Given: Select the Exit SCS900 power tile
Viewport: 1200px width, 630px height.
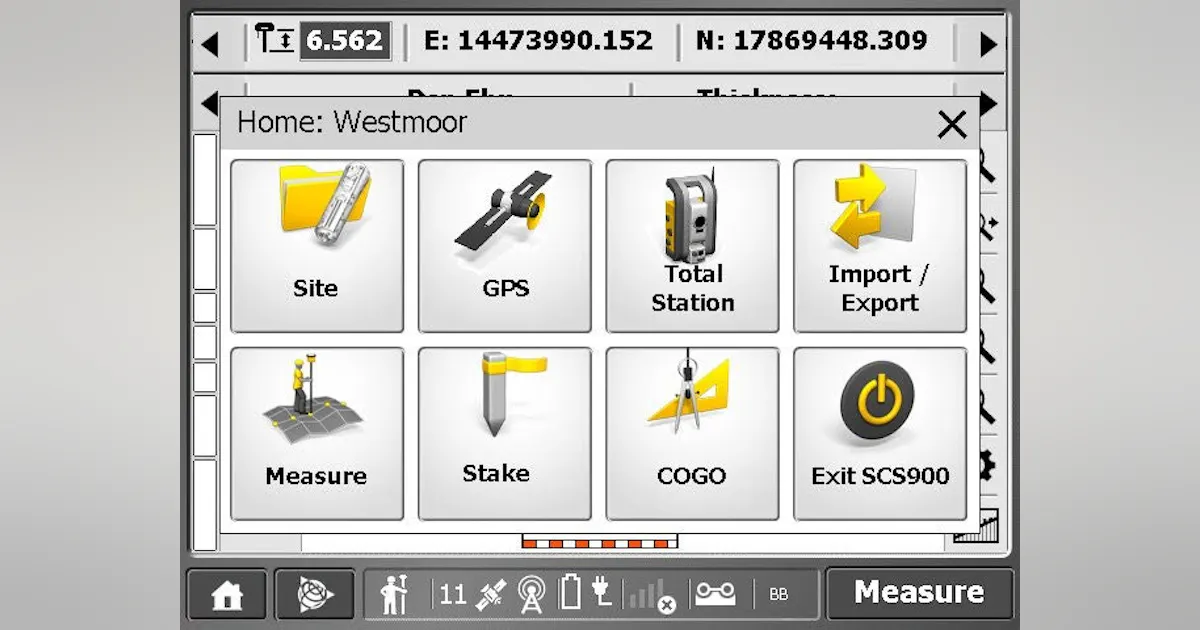Looking at the screenshot, I should [880, 434].
